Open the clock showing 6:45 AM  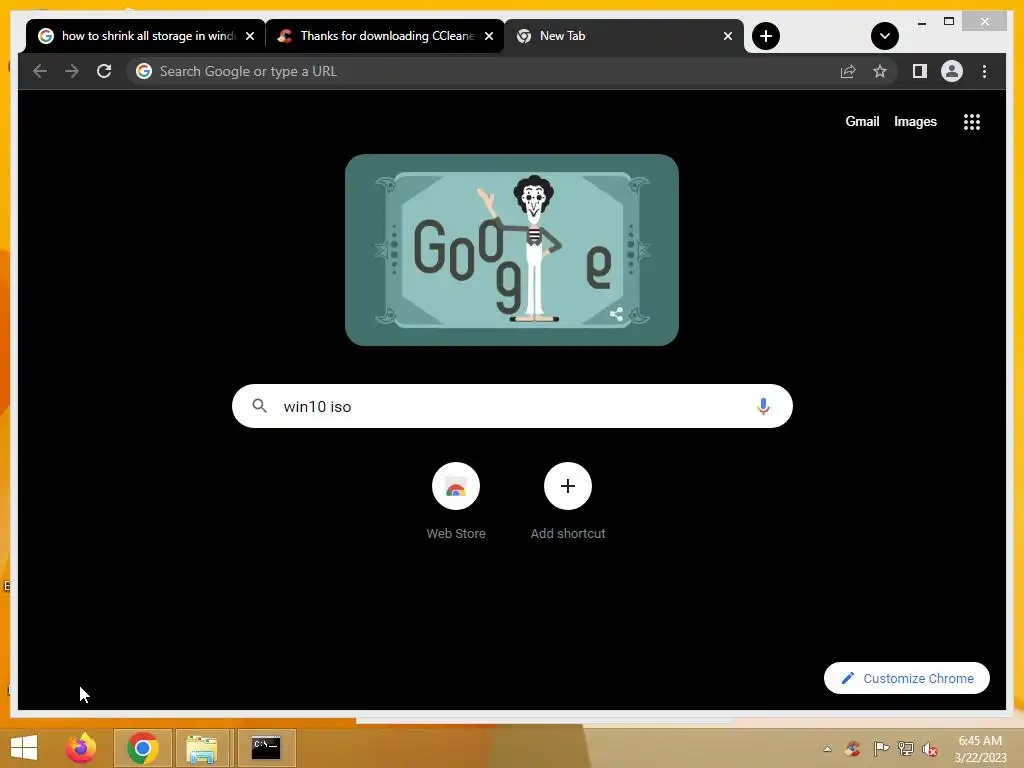(980, 749)
